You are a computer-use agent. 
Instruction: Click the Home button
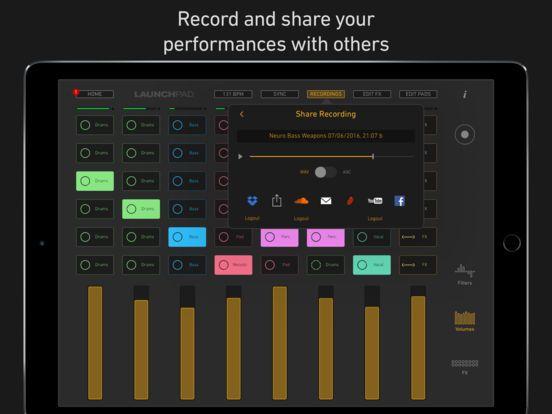point(94,94)
